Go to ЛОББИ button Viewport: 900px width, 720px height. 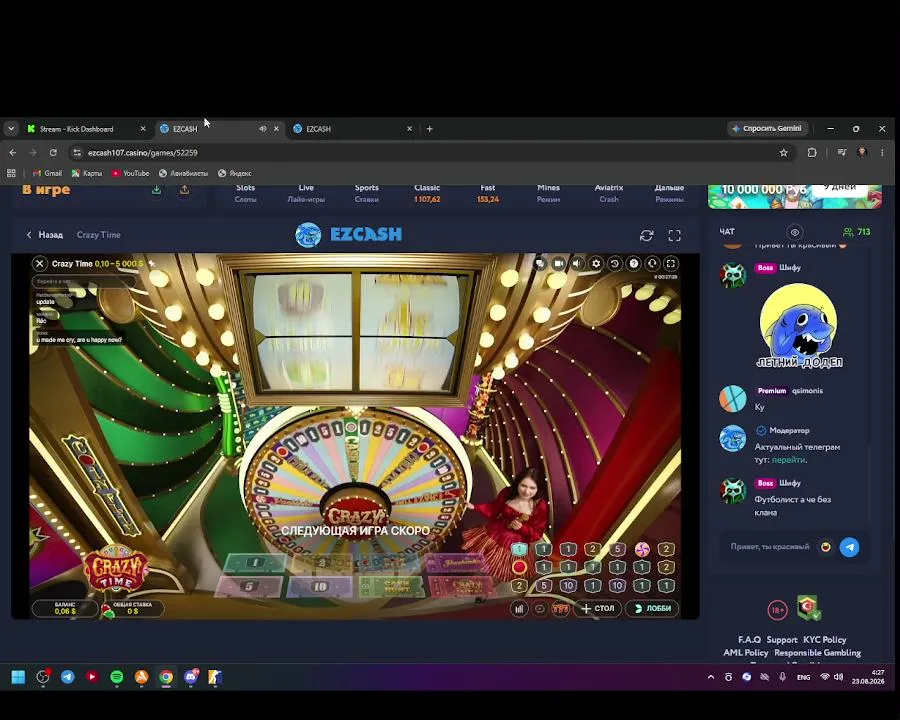click(x=653, y=609)
